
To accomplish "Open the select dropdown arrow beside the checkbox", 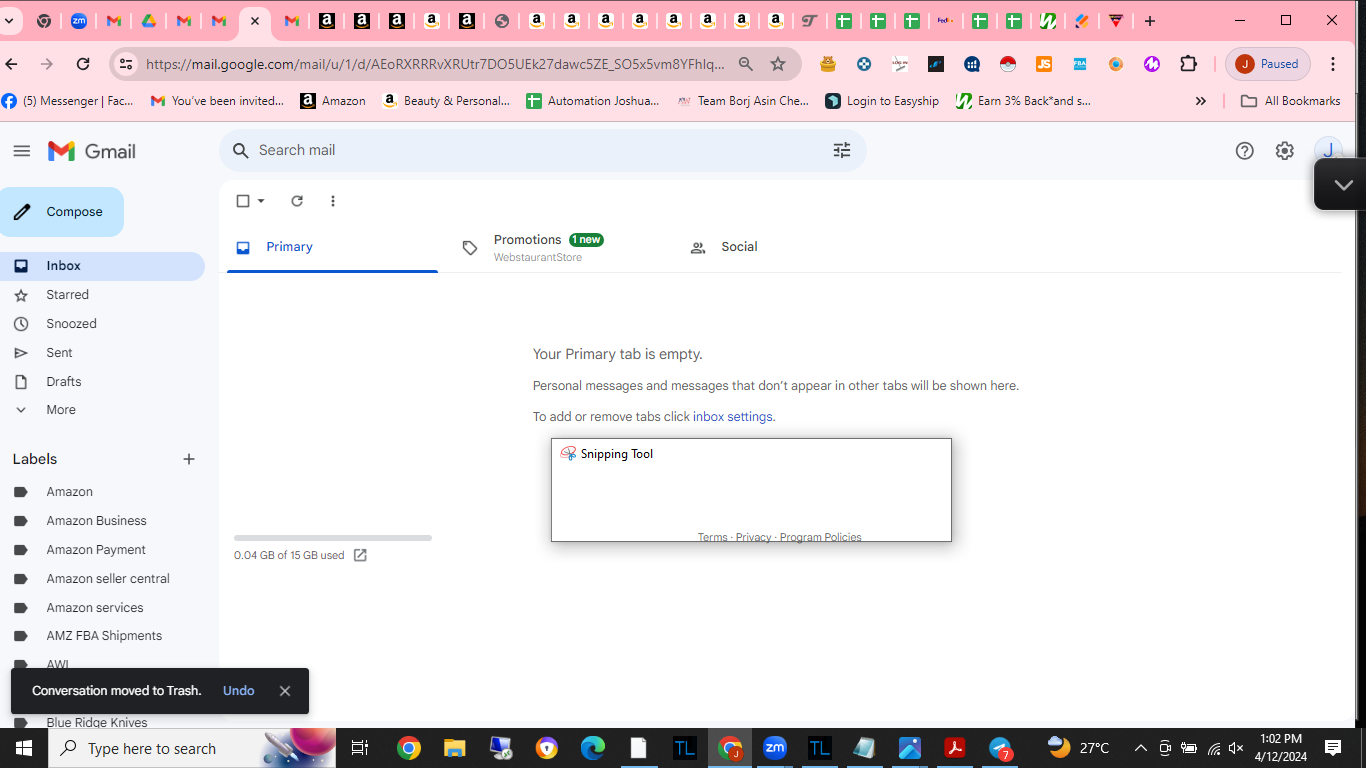I will [261, 201].
